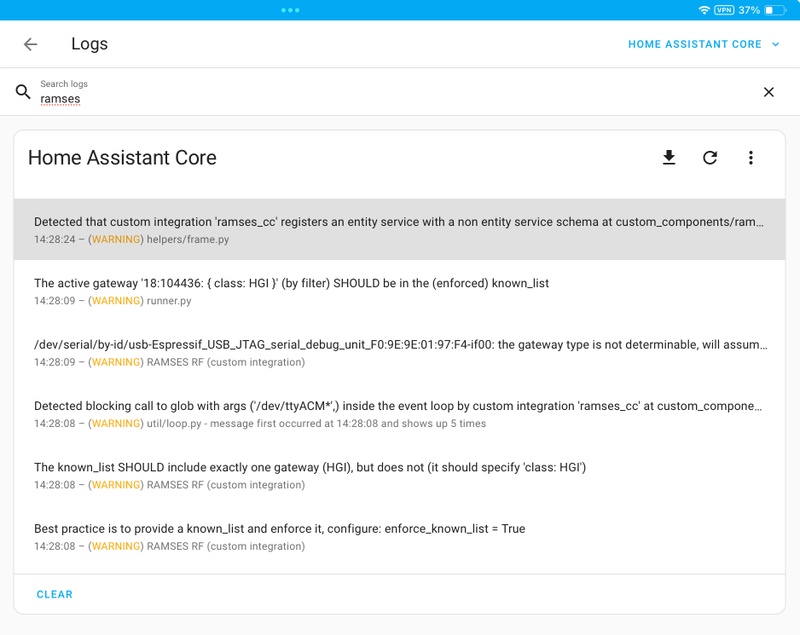Image resolution: width=800 pixels, height=635 pixels.
Task: Clear all log entries with CLEAR button
Action: [55, 594]
